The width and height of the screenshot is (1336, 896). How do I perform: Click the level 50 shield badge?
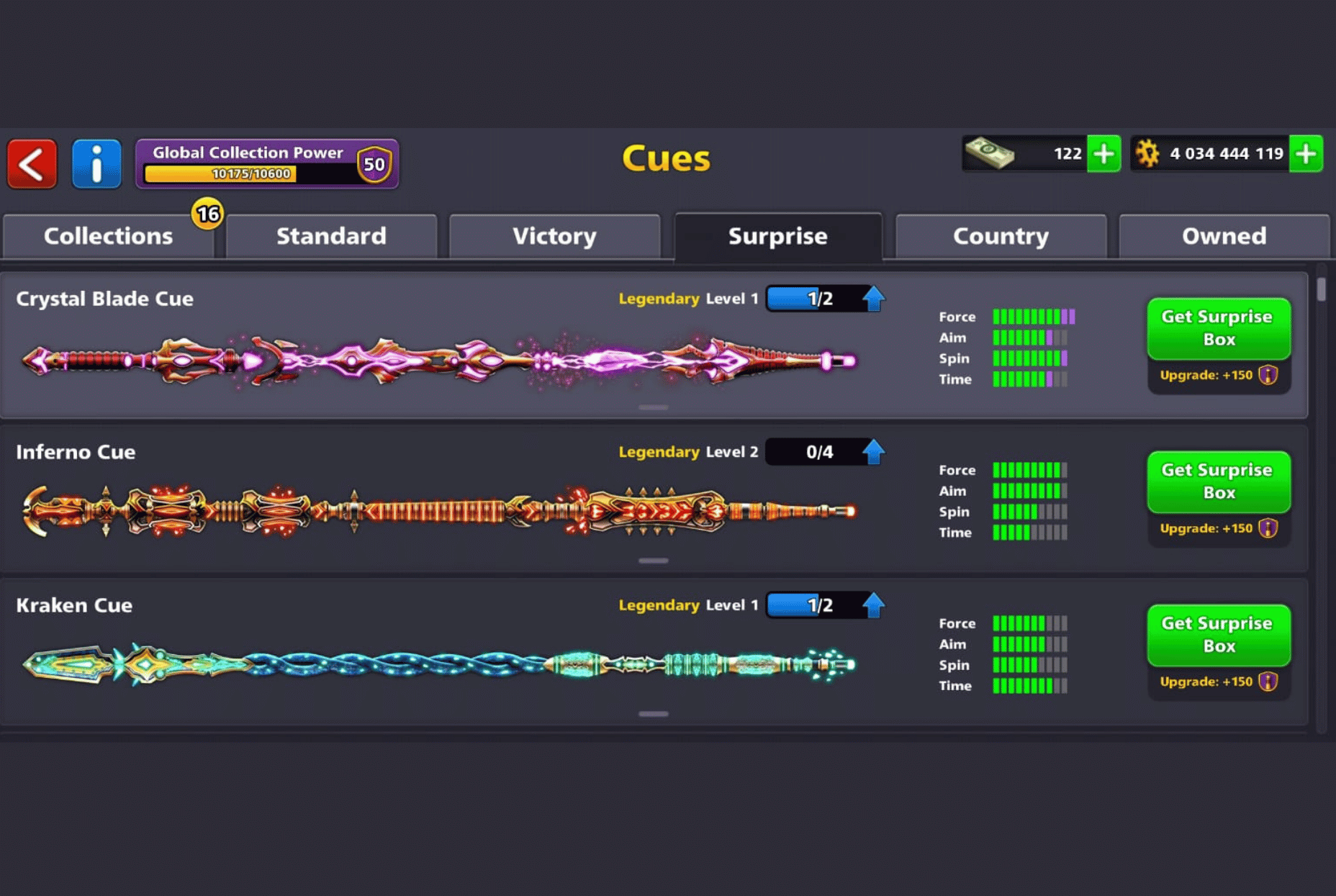(x=374, y=164)
